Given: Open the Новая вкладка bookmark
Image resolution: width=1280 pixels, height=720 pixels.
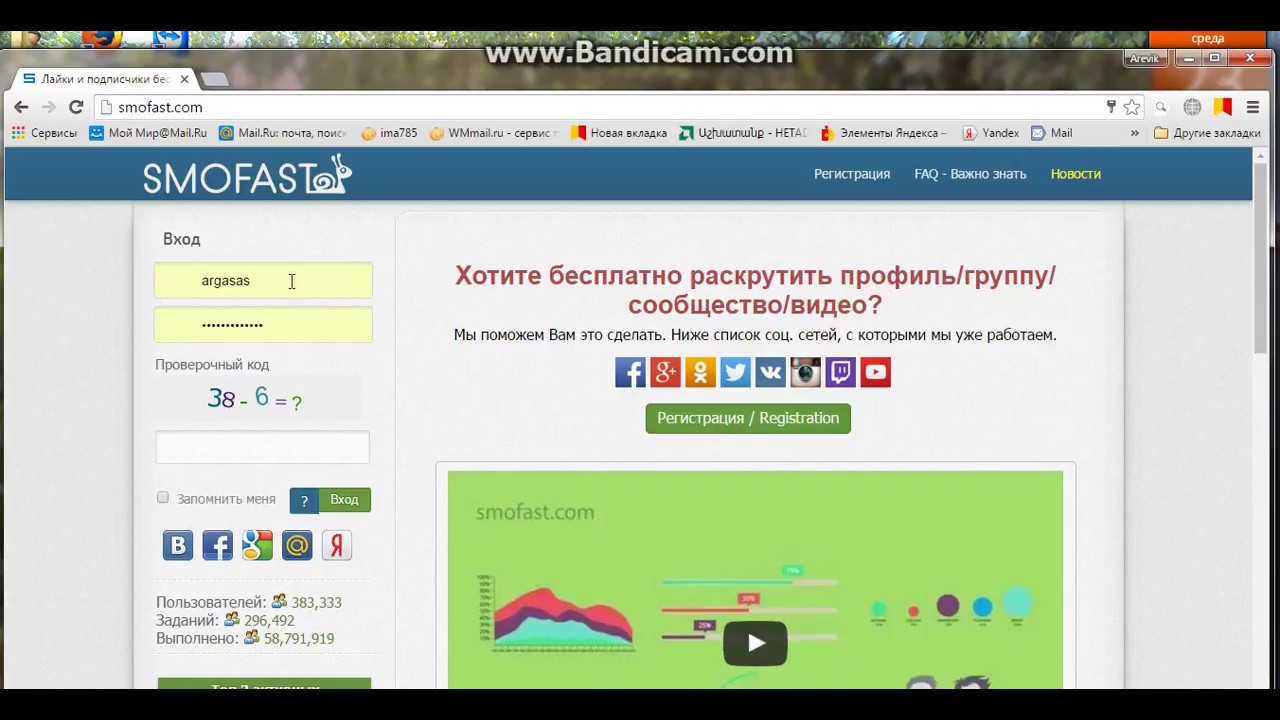Looking at the screenshot, I should point(618,133).
